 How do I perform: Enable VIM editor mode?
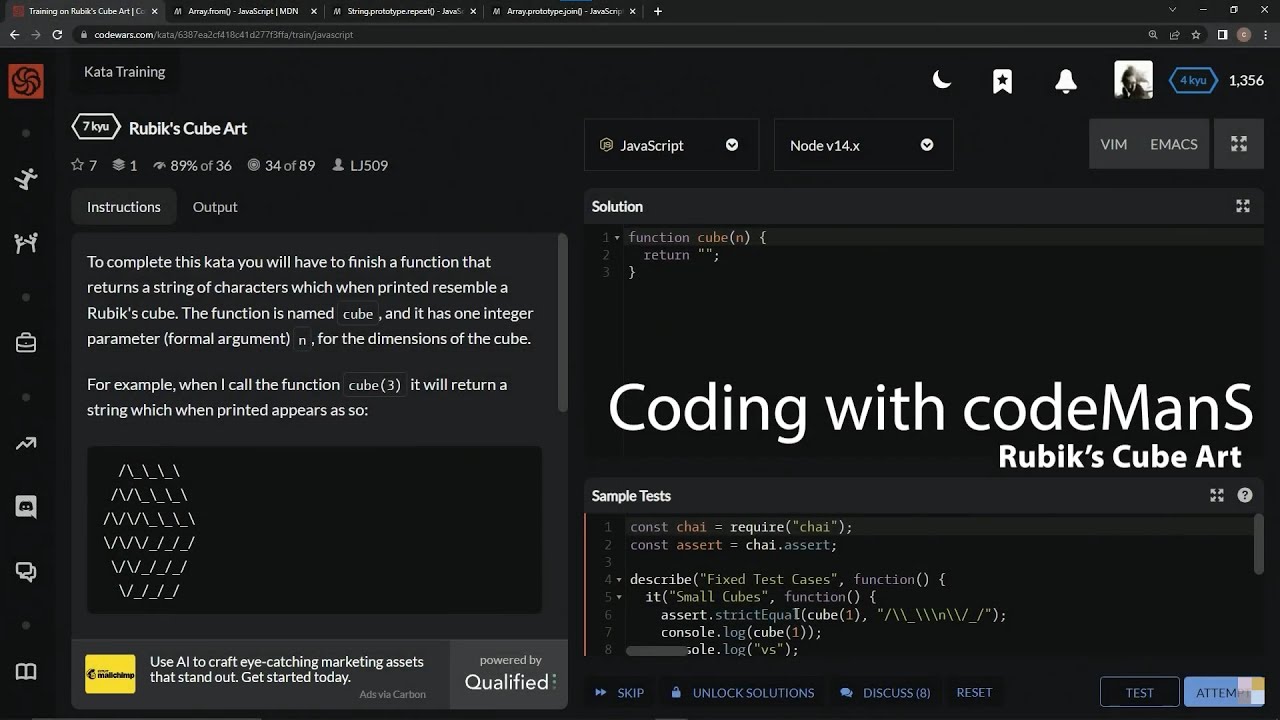[x=1113, y=144]
